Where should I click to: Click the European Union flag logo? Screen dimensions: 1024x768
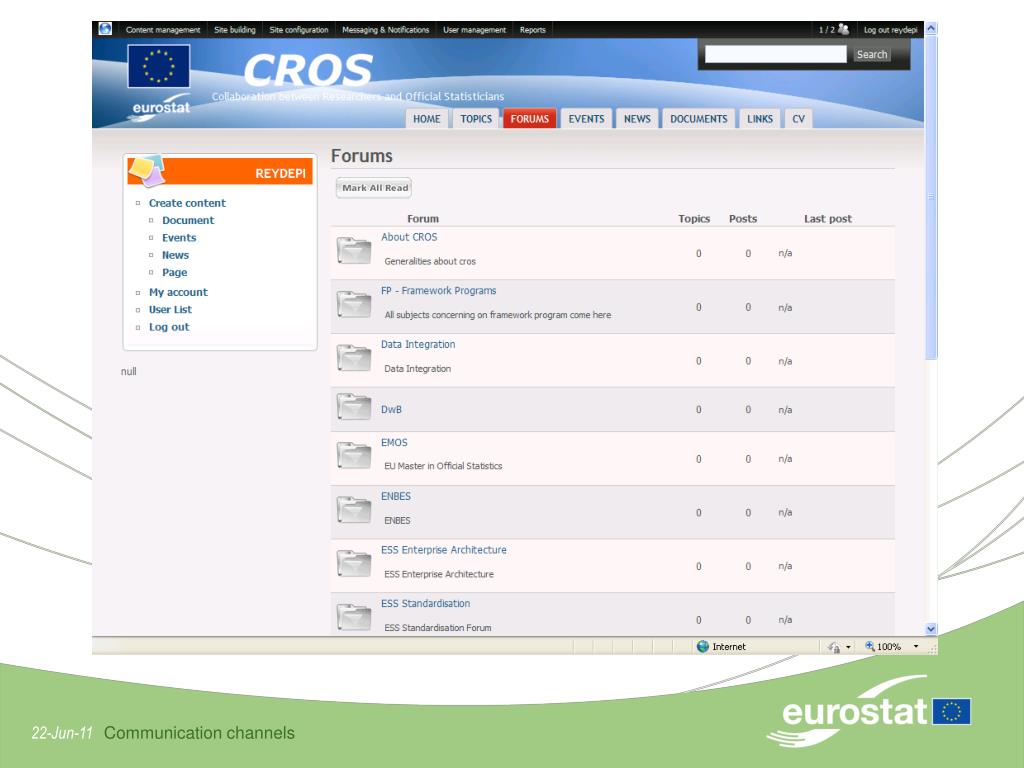[159, 66]
